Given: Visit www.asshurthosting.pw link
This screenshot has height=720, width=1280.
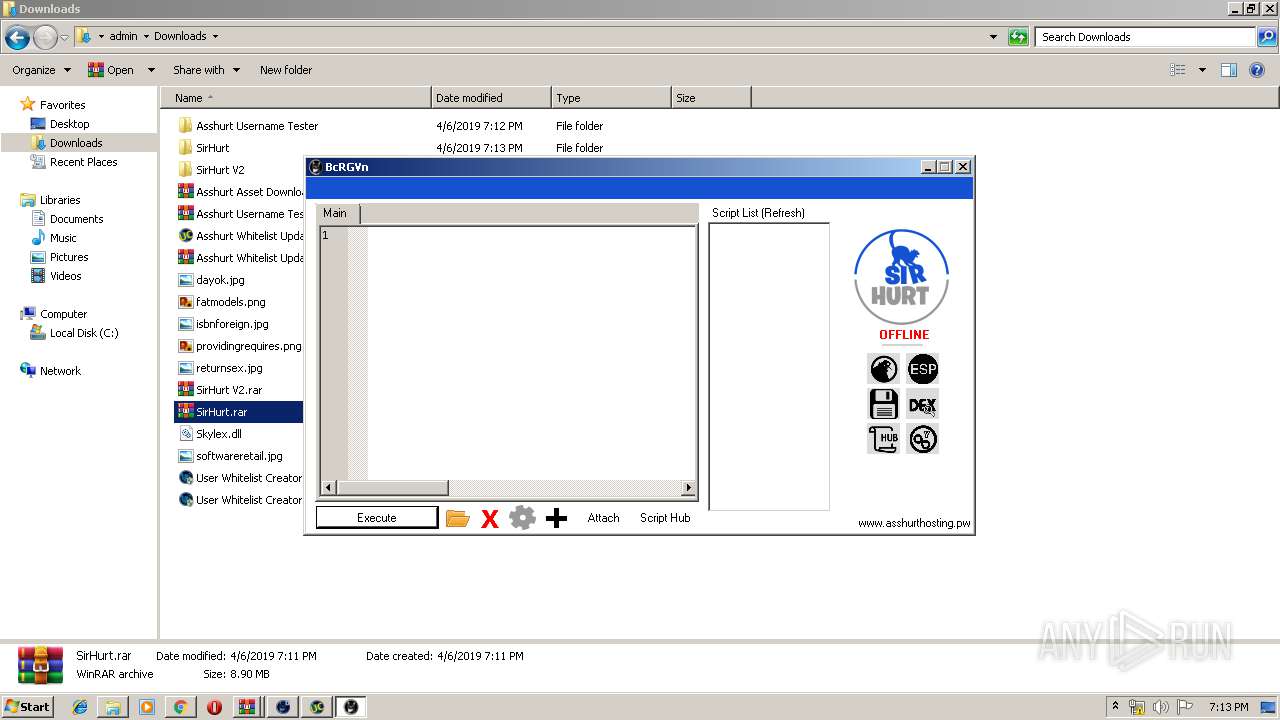Looking at the screenshot, I should [914, 523].
